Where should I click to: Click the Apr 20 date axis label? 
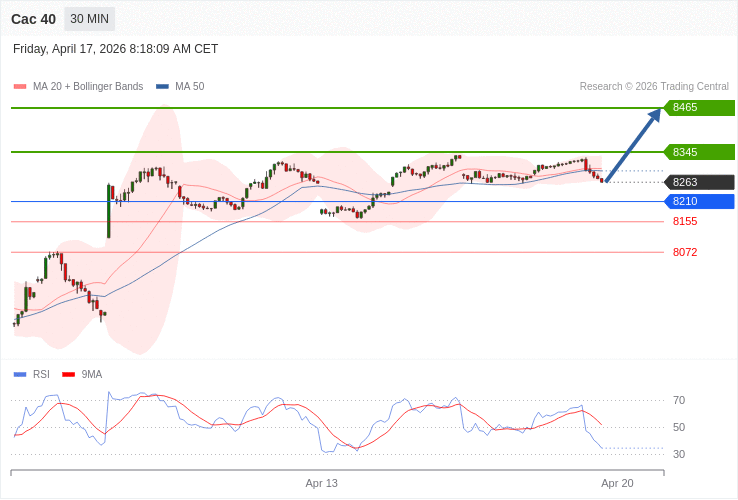[617, 483]
